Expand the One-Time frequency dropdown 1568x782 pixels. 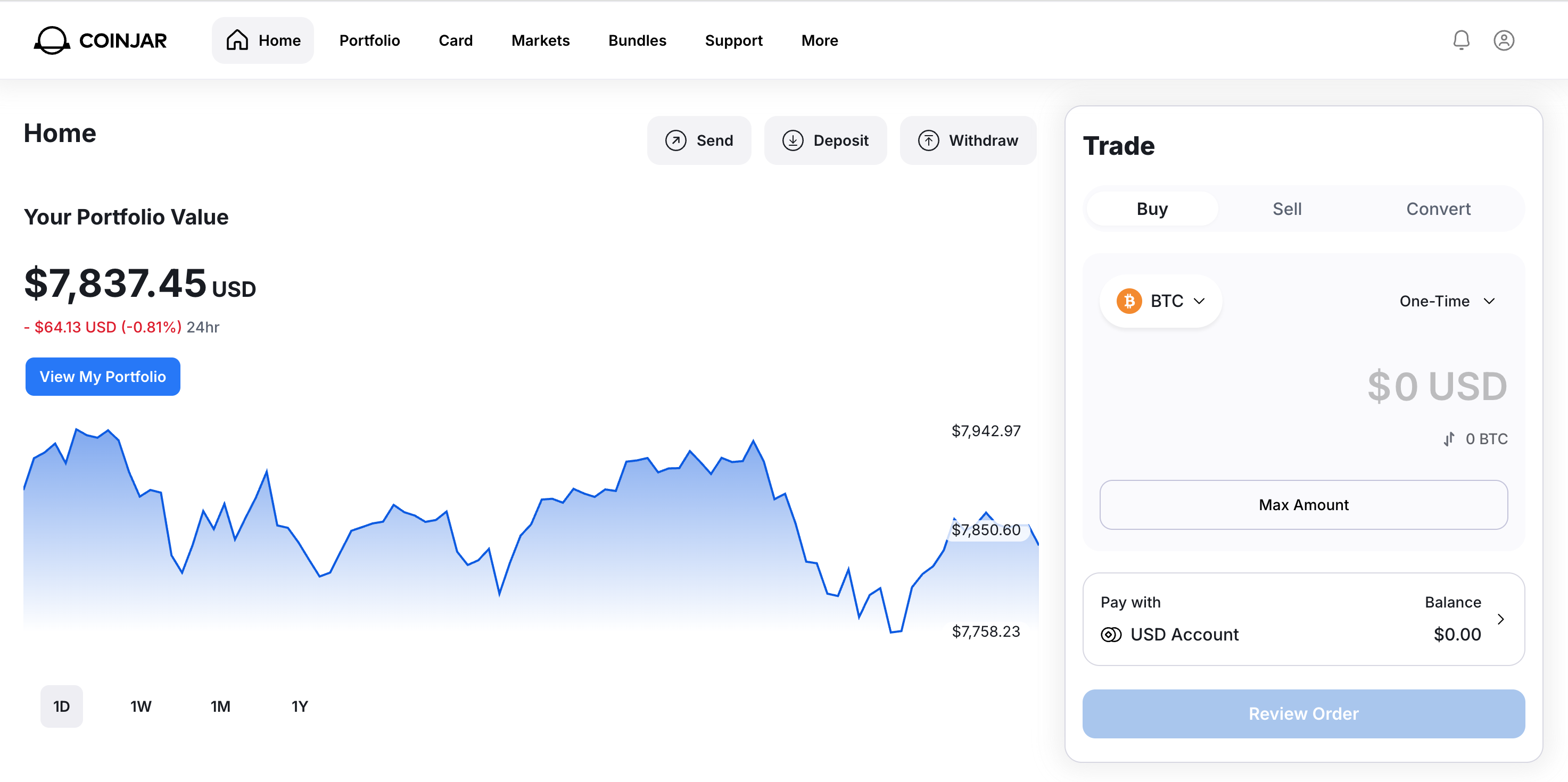(x=1447, y=301)
